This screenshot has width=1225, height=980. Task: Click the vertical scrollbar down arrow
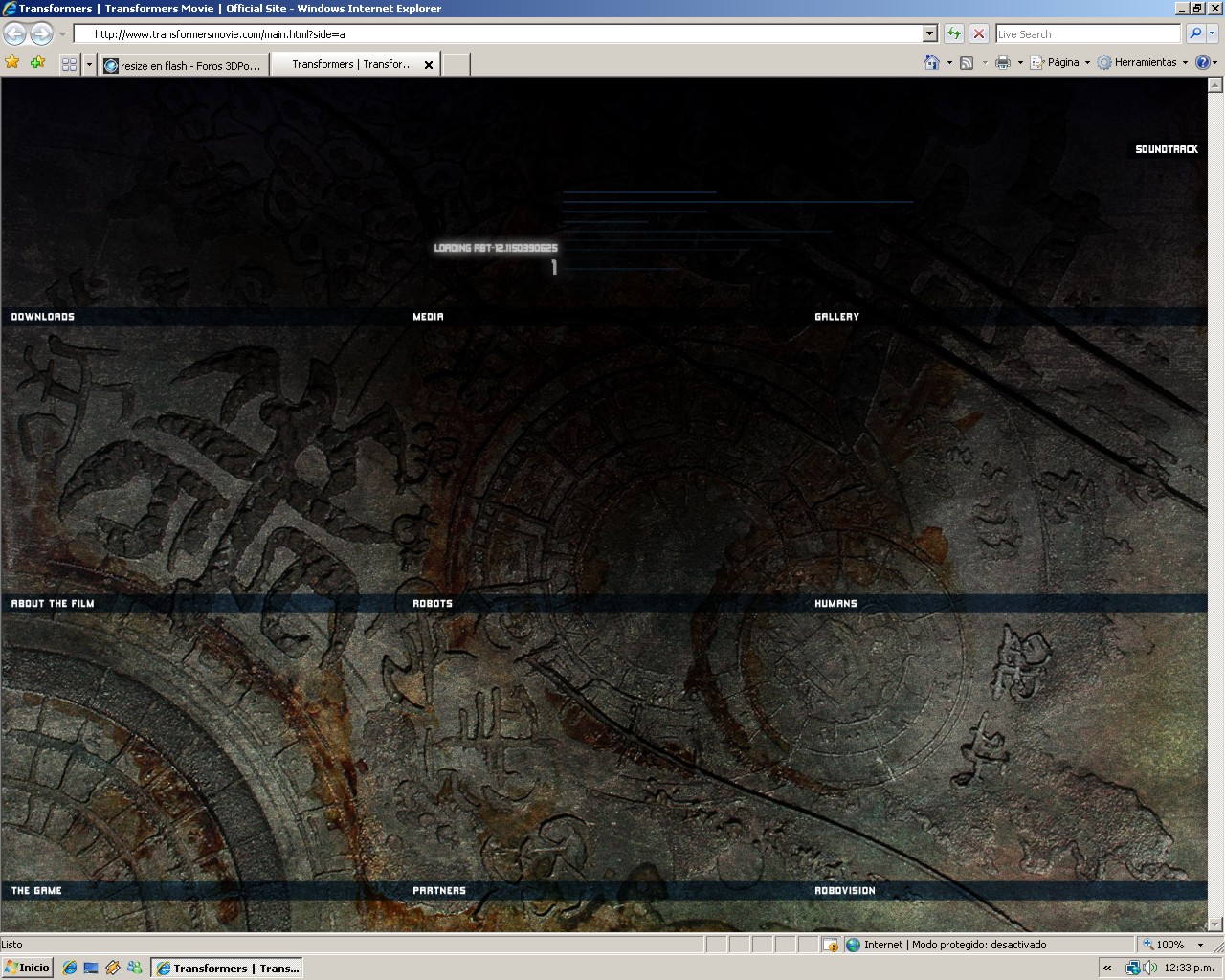(1215, 924)
